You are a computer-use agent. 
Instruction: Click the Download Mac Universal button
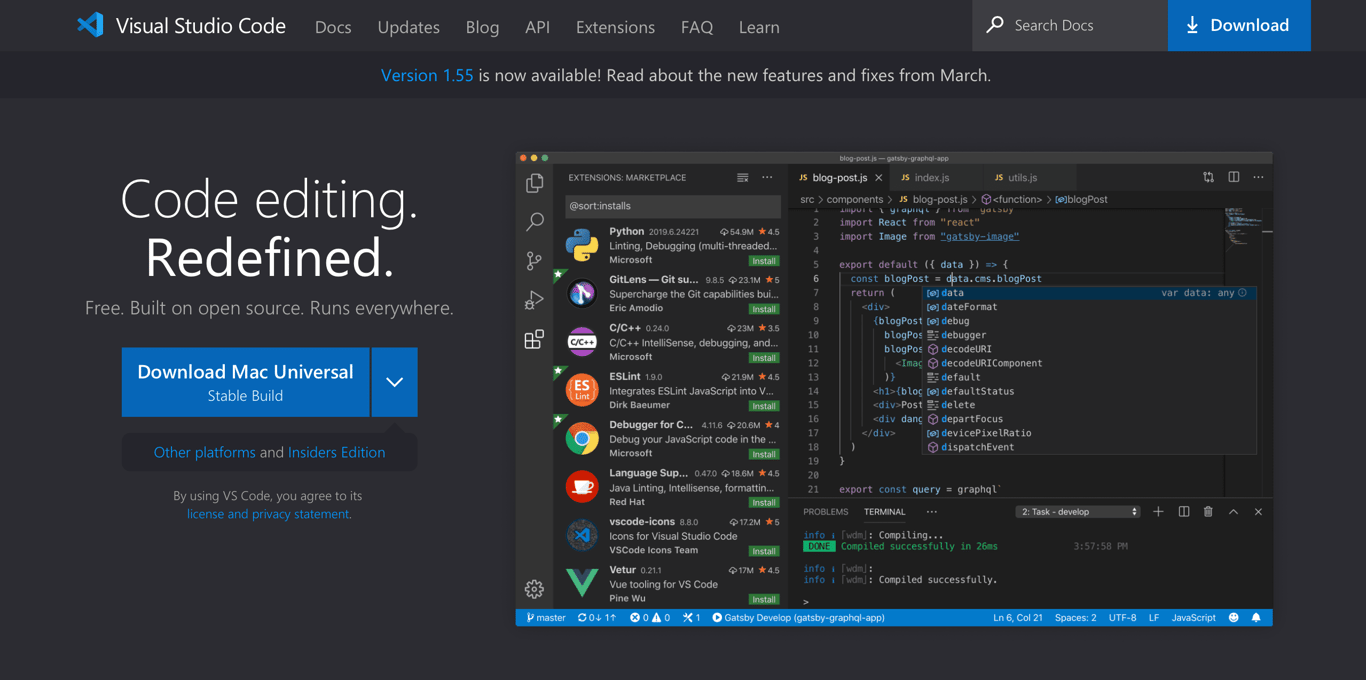point(245,382)
